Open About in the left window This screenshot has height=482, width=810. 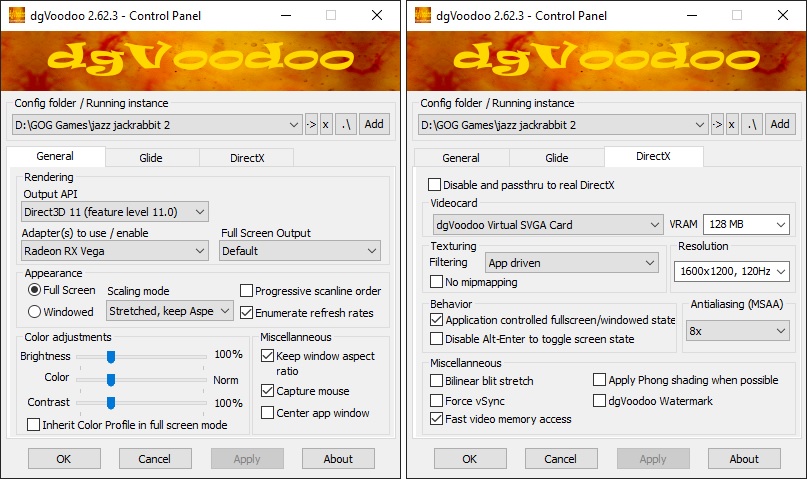click(338, 459)
